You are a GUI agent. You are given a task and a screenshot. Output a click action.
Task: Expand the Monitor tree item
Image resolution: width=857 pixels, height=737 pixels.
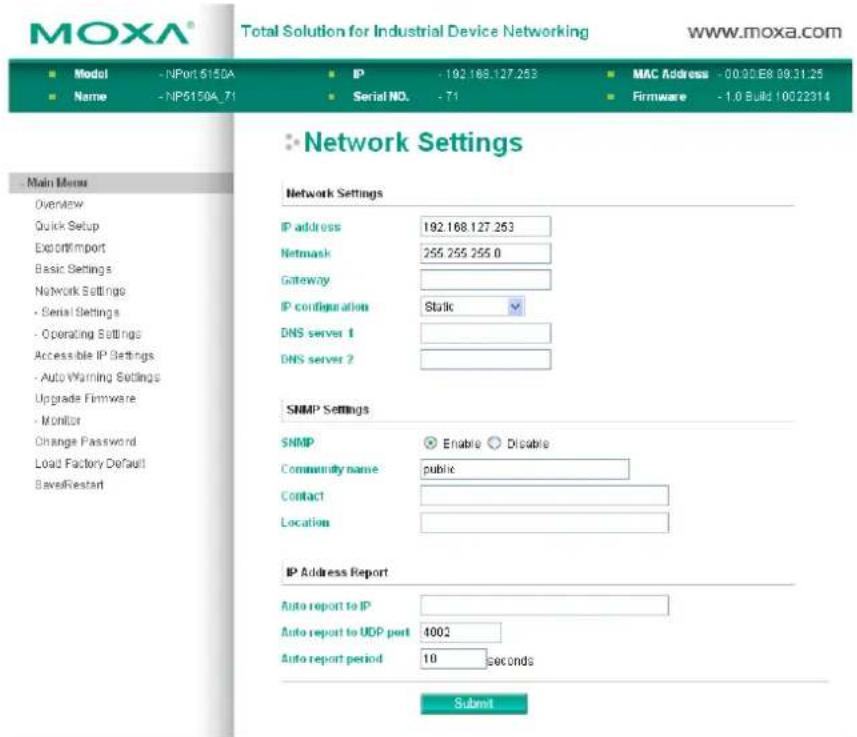(x=61, y=420)
